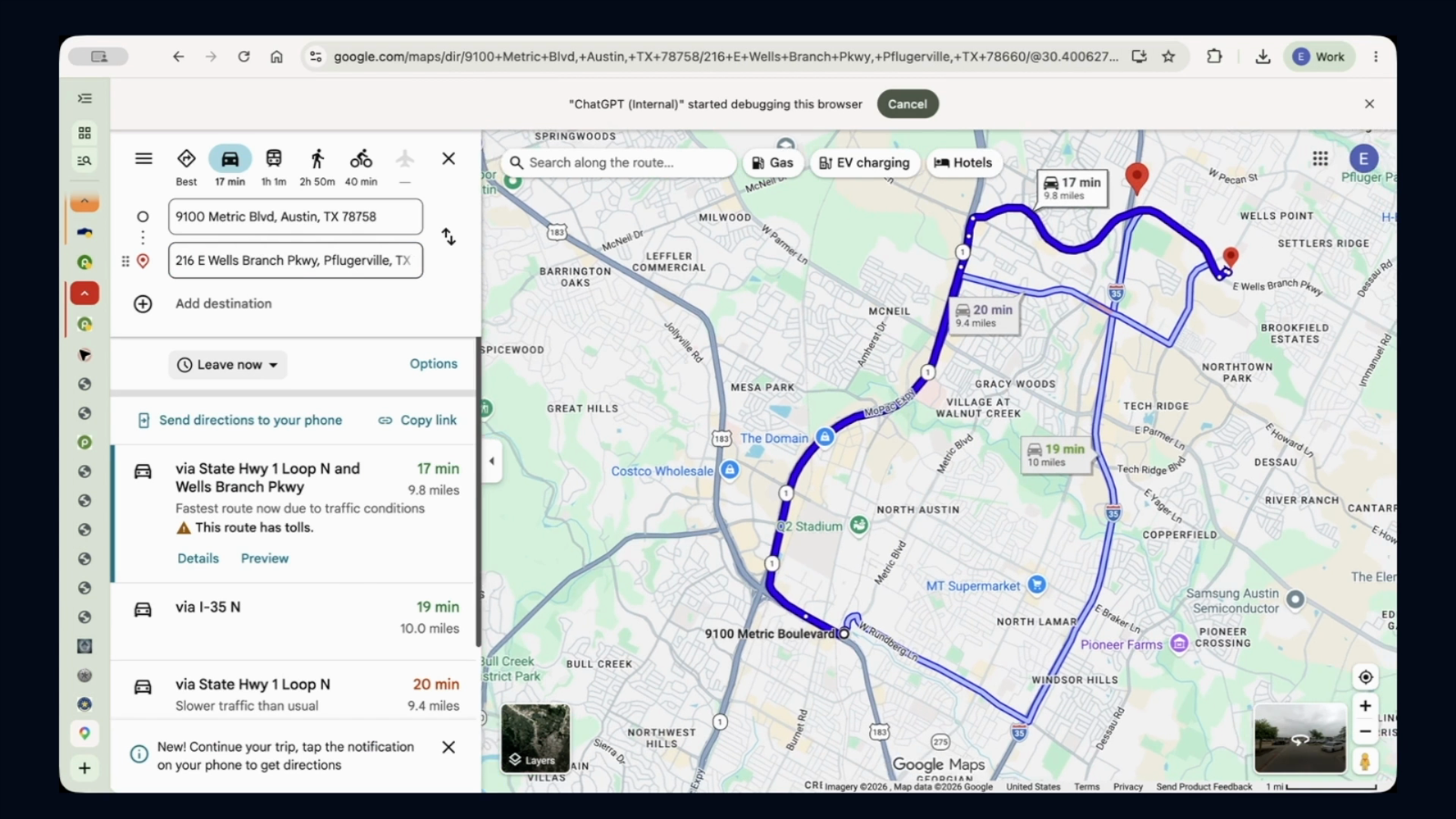Zoom out the map
1456x819 pixels.
pos(1365,732)
